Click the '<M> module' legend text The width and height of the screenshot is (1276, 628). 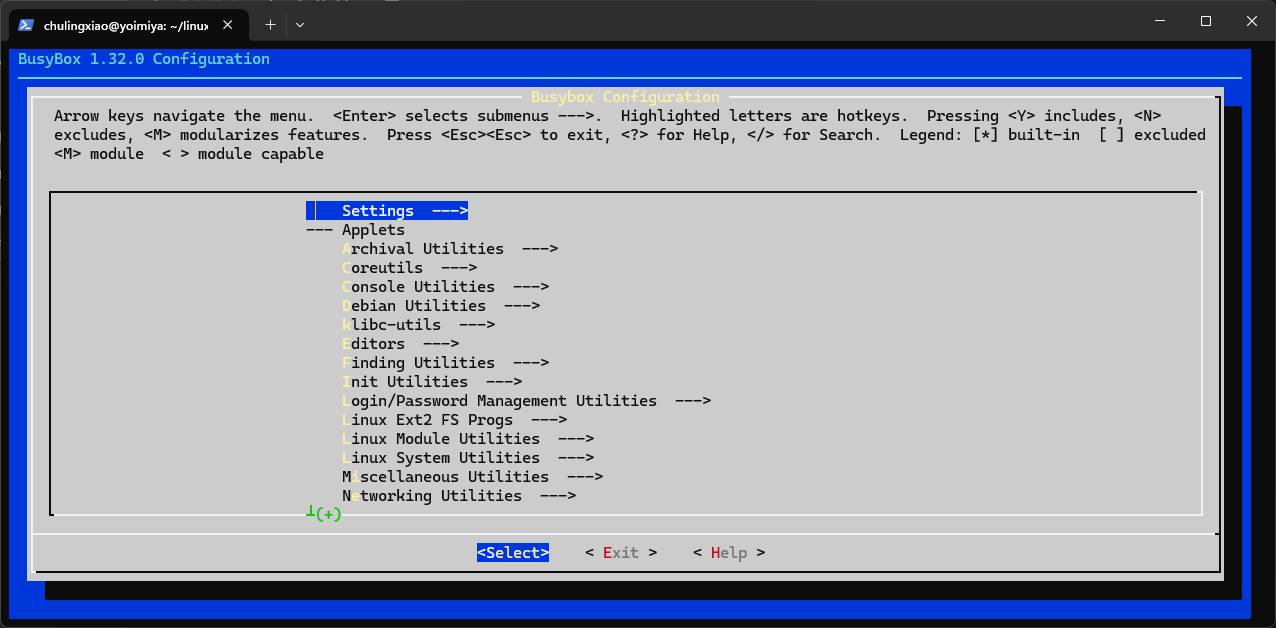coord(99,154)
